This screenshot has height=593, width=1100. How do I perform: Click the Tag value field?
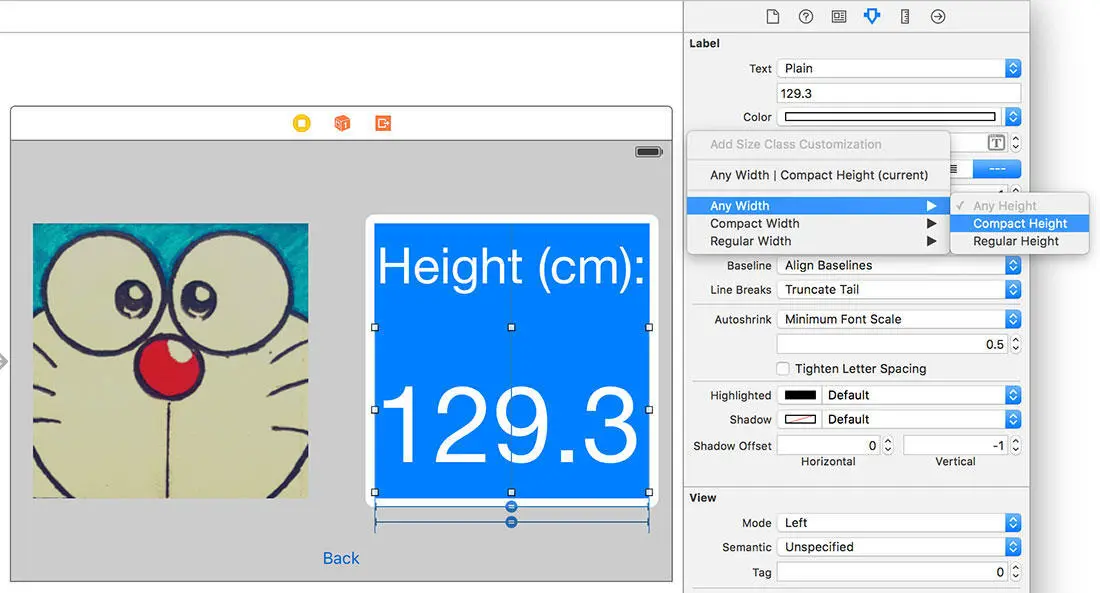click(x=892, y=572)
